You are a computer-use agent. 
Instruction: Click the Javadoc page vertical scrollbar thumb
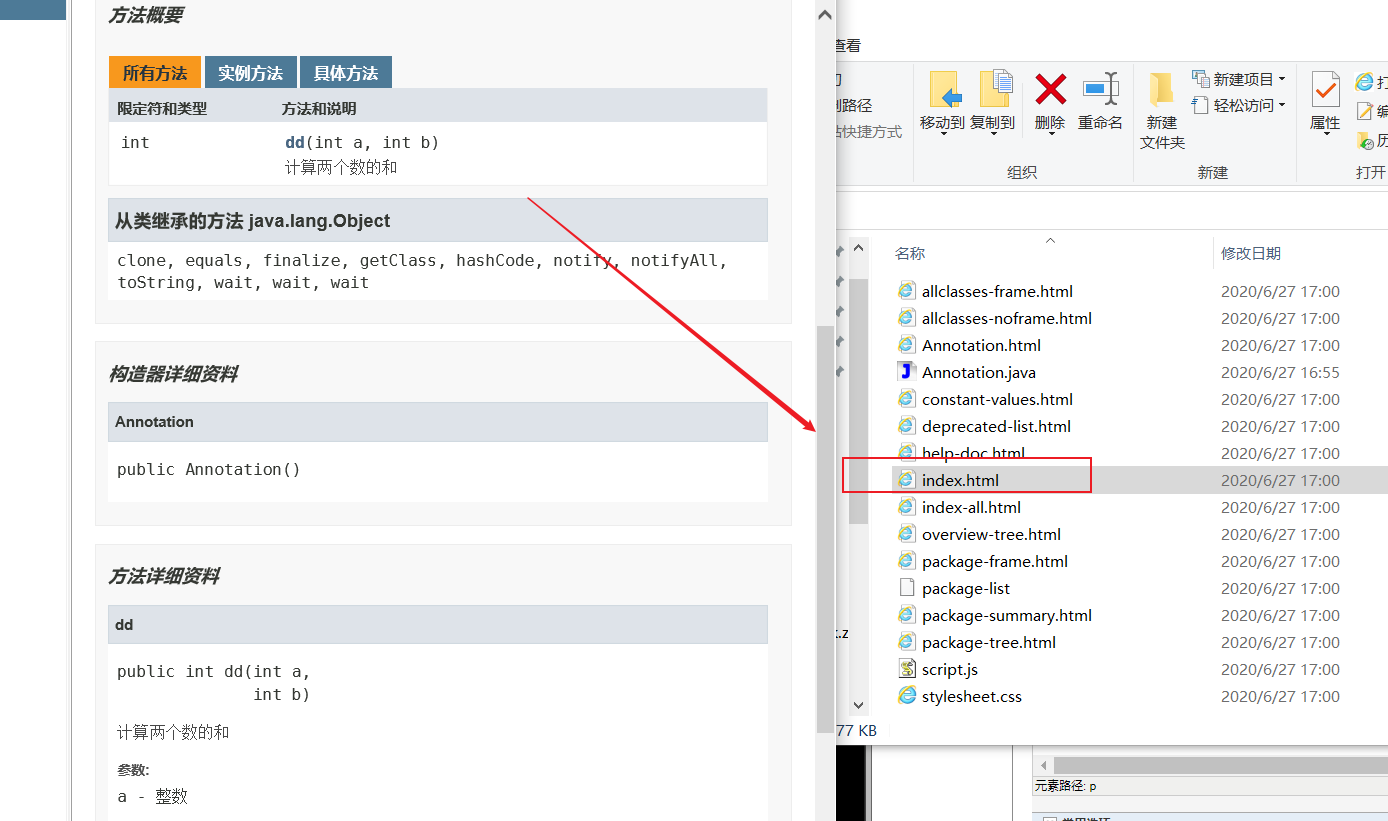tap(825, 528)
